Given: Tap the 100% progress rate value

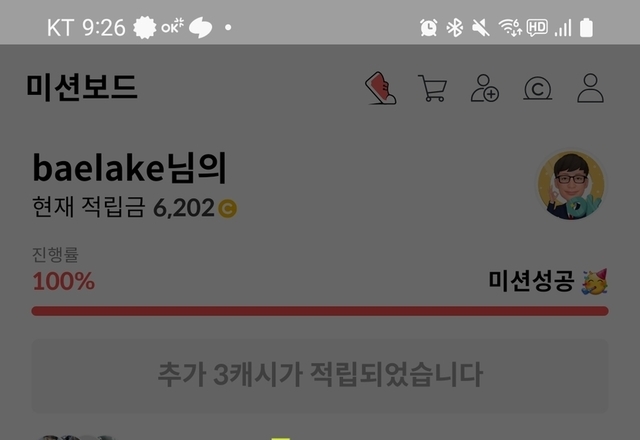Looking at the screenshot, I should coord(64,281).
